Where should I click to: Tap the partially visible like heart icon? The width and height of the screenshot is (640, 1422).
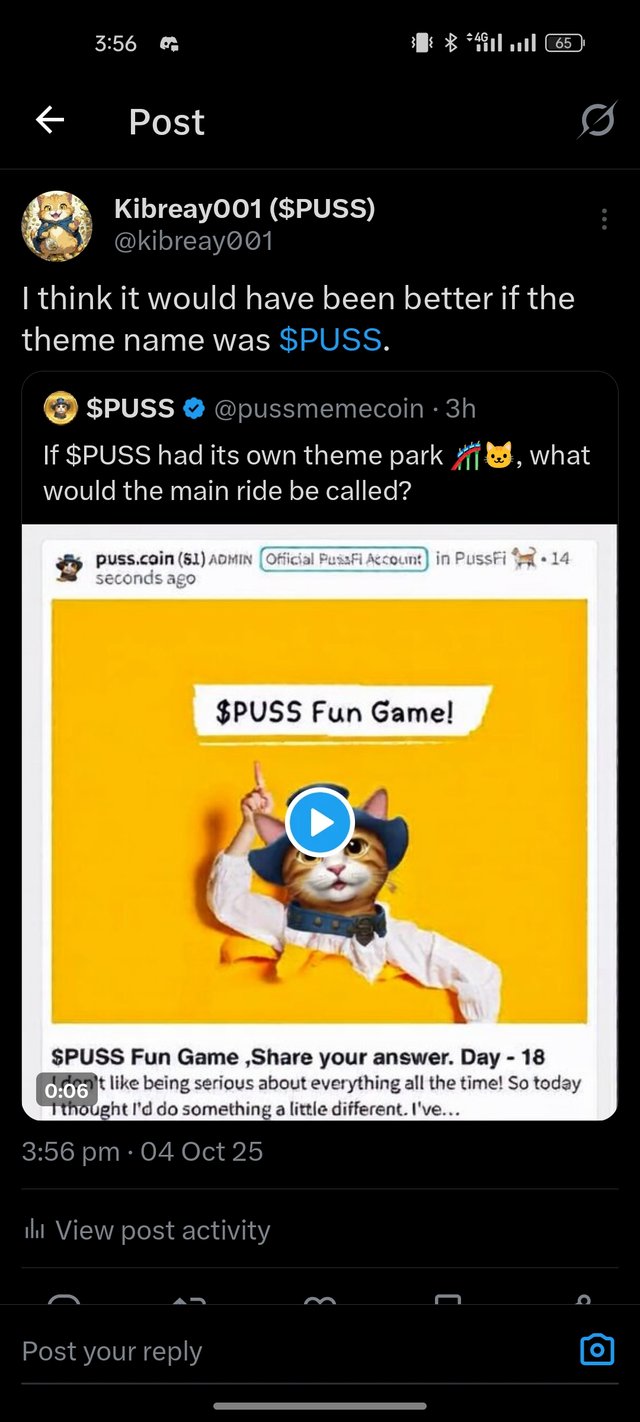click(320, 1300)
